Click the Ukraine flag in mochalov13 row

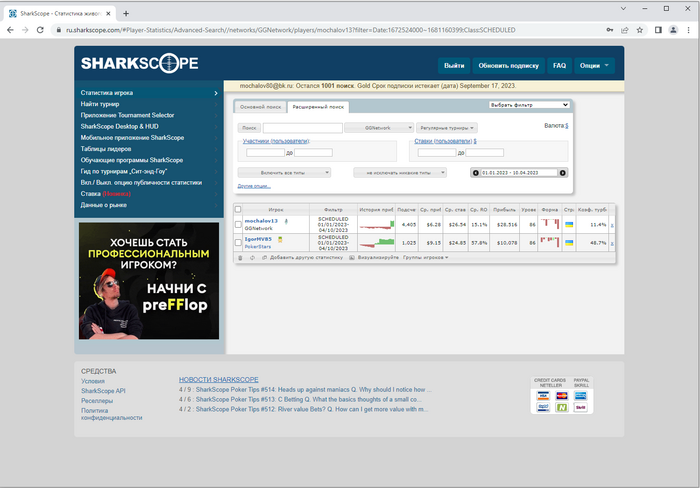(x=569, y=225)
